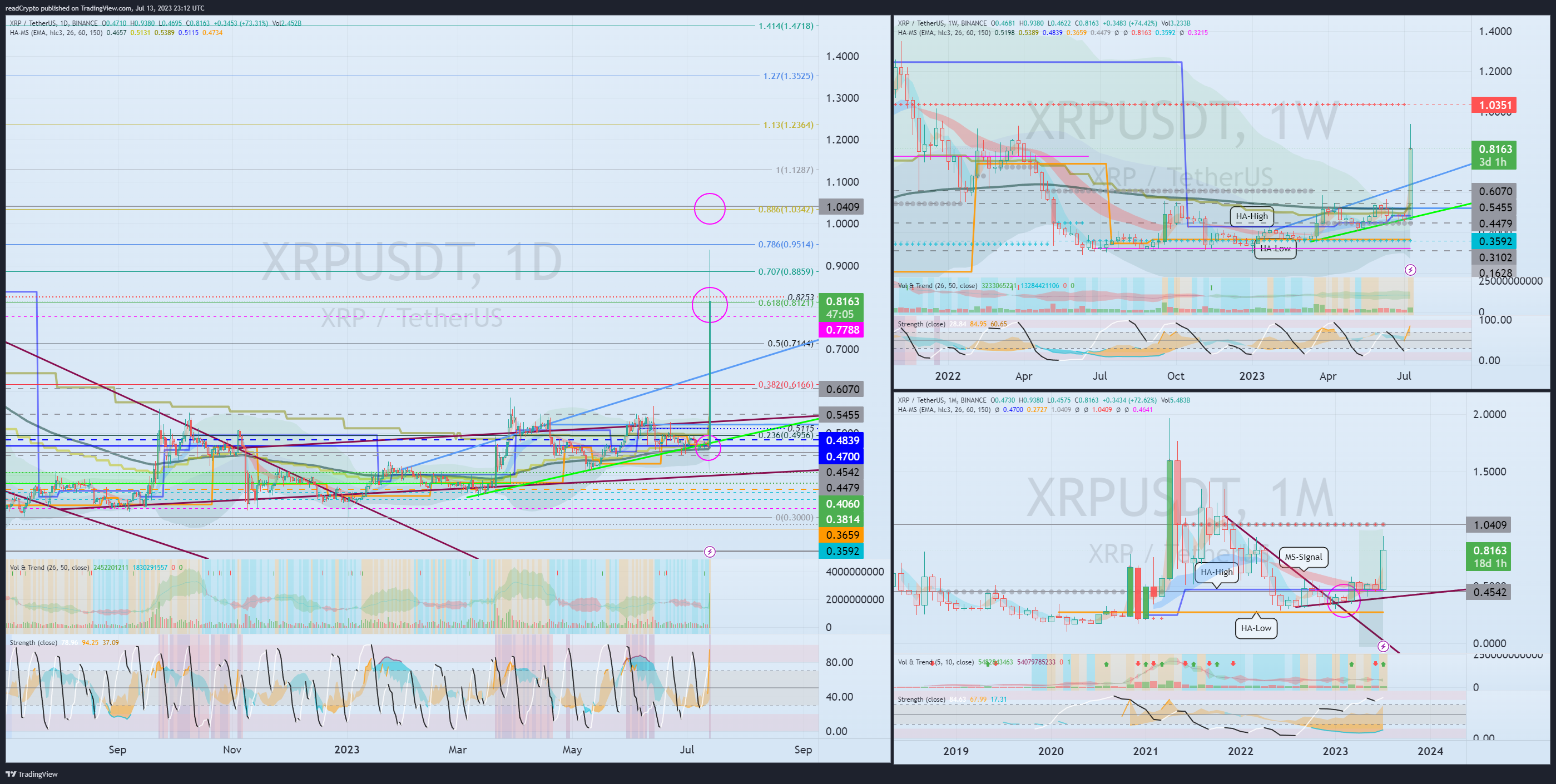1556x784 pixels.
Task: Select the 0(0.3000) Fibonacci level label
Action: click(794, 518)
